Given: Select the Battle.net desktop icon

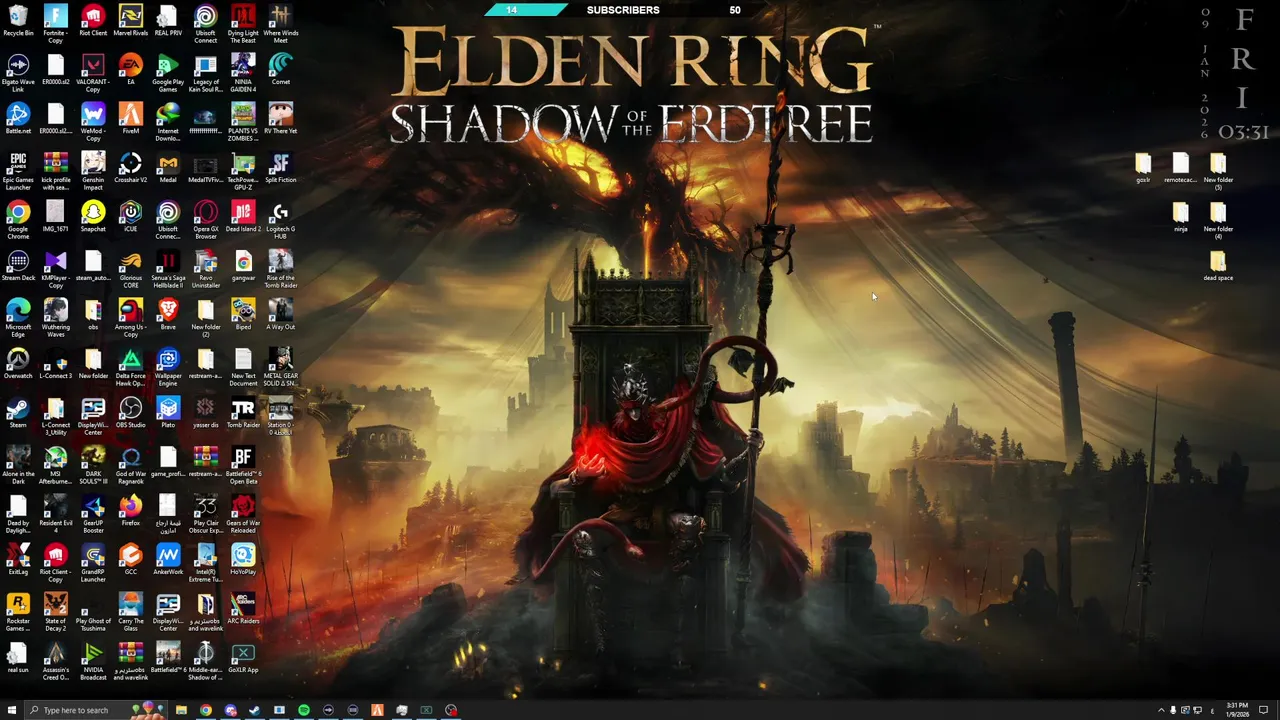Looking at the screenshot, I should click(x=18, y=119).
